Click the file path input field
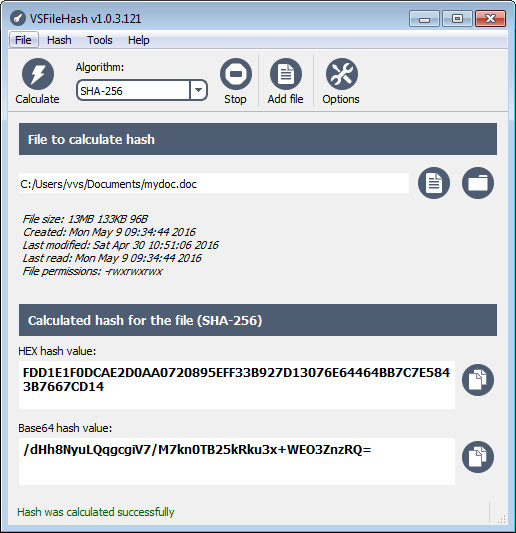The height and width of the screenshot is (533, 516). (214, 183)
